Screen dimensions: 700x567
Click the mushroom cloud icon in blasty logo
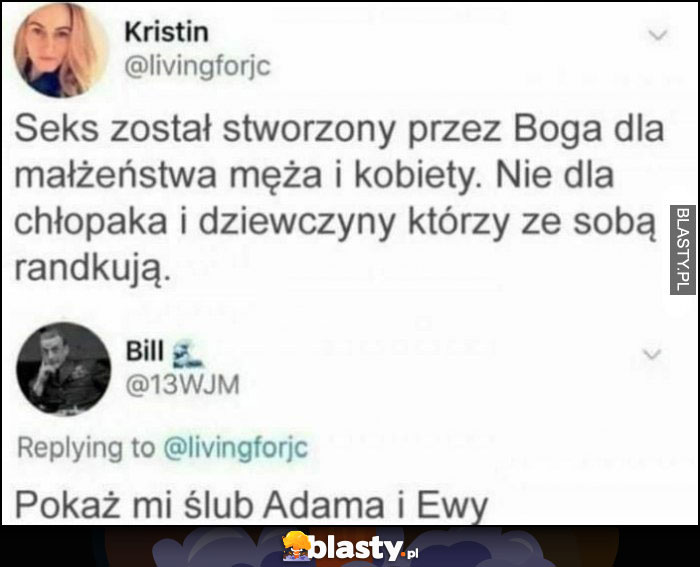tap(297, 546)
